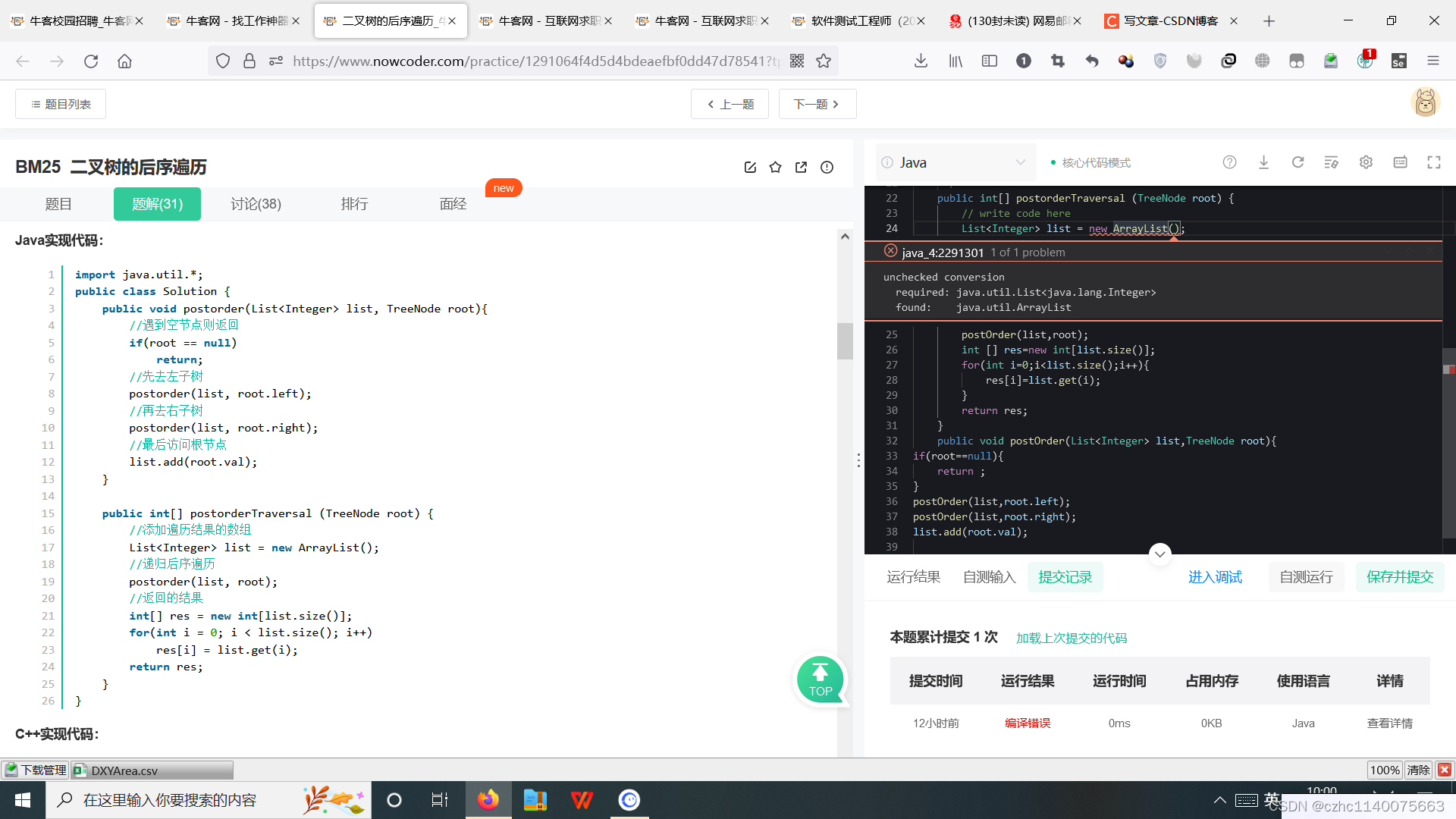Click 加载上次提交的代码 link

tap(1072, 638)
